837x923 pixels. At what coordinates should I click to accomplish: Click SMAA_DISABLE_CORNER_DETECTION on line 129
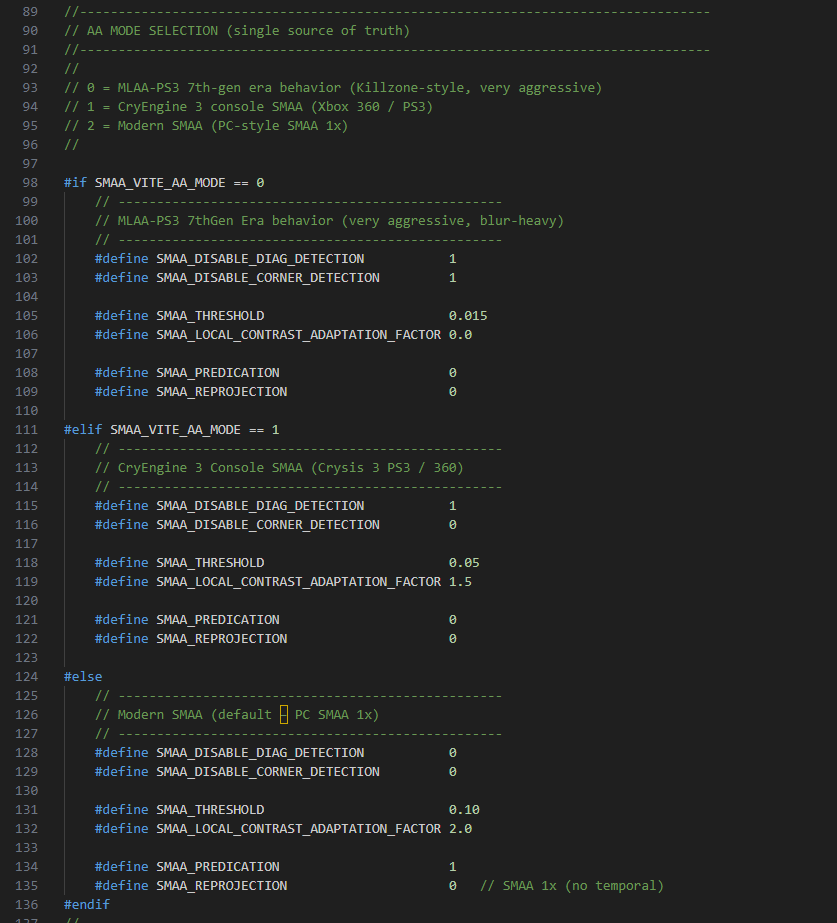268,771
